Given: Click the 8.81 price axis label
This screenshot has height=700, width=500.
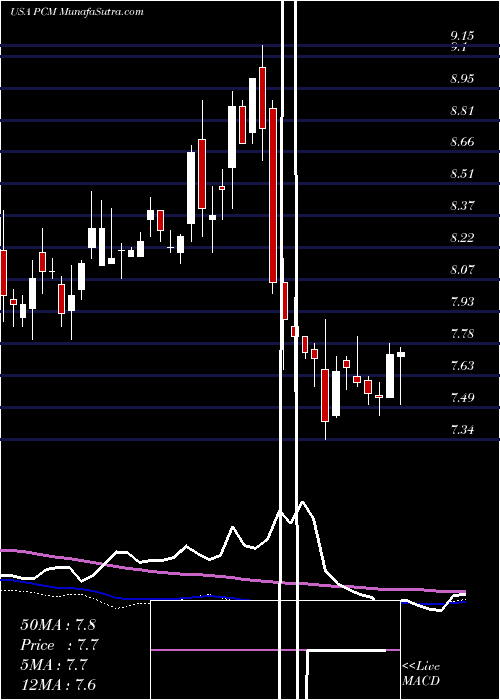Looking at the screenshot, I should (x=462, y=111).
